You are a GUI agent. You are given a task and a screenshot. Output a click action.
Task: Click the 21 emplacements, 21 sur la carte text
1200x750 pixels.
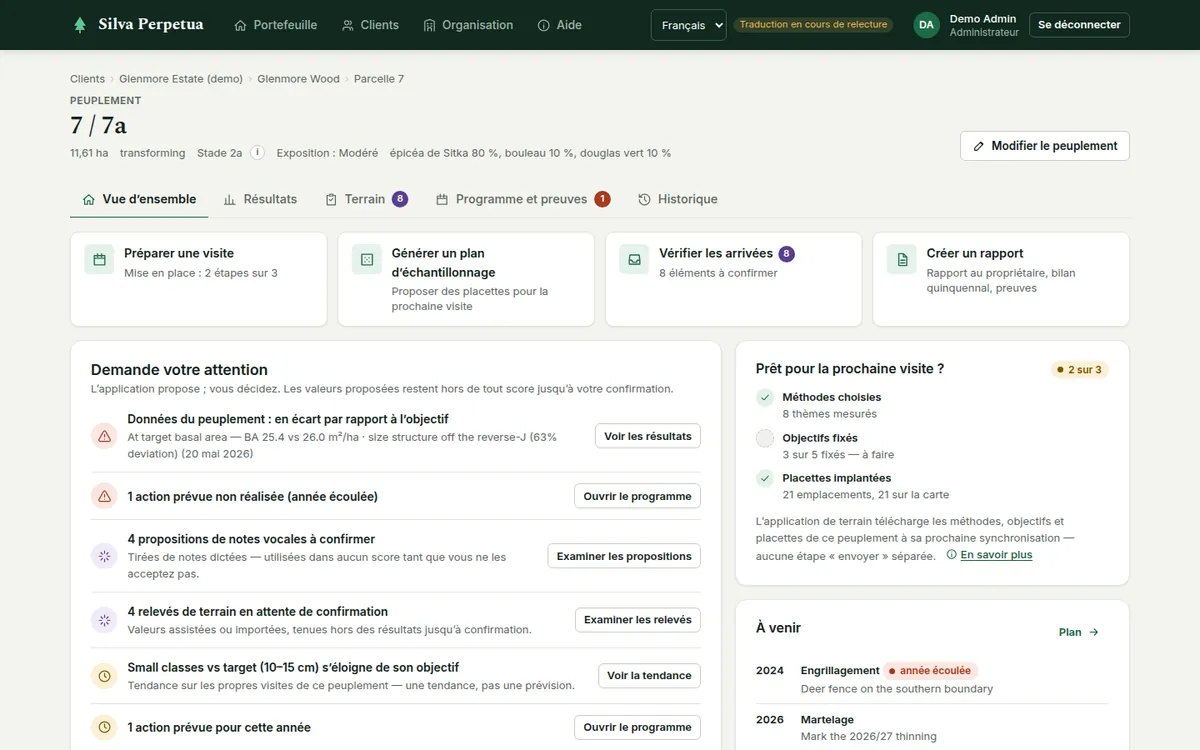(866, 495)
